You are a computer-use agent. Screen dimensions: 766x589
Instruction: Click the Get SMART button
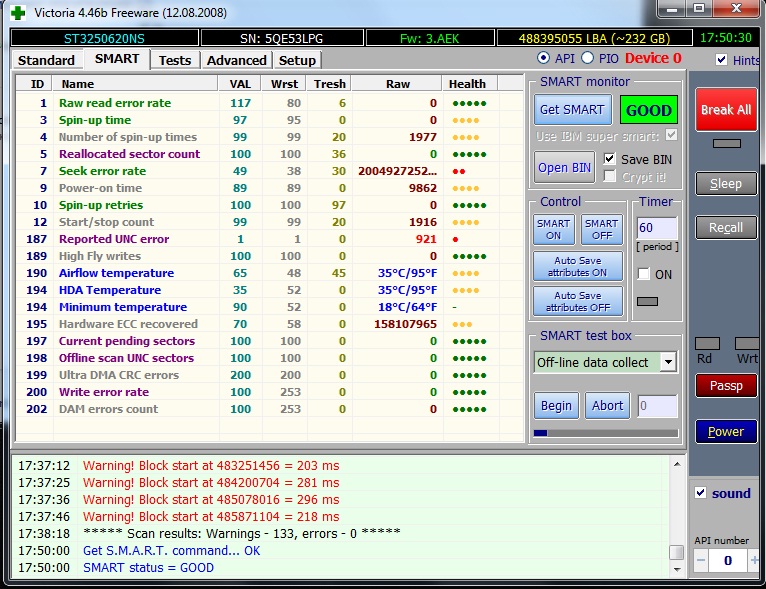572,110
